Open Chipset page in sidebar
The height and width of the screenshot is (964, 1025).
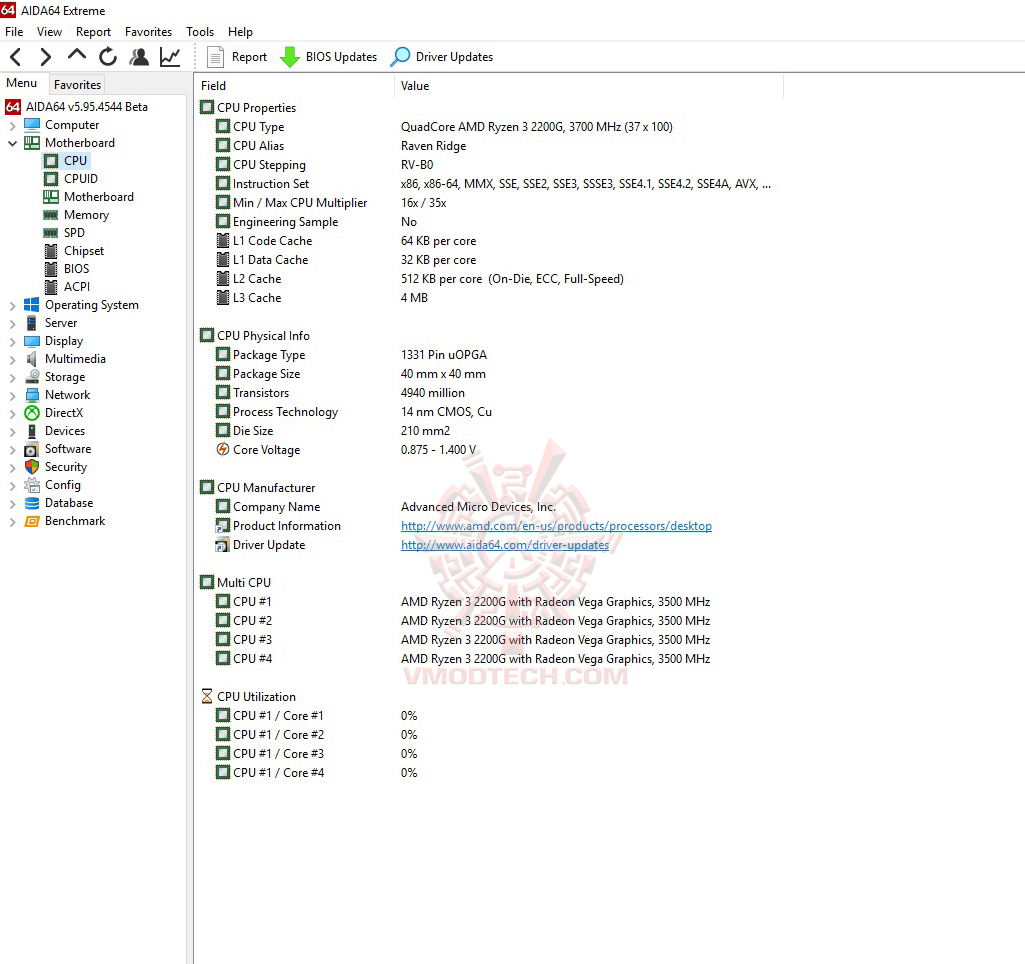84,251
